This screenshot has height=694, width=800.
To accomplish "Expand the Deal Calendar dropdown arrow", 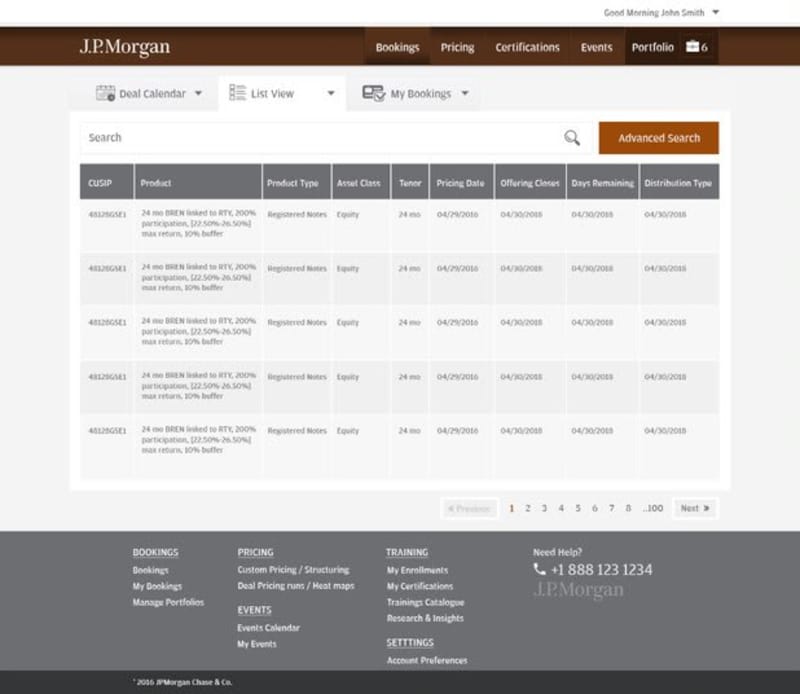I will pos(198,93).
